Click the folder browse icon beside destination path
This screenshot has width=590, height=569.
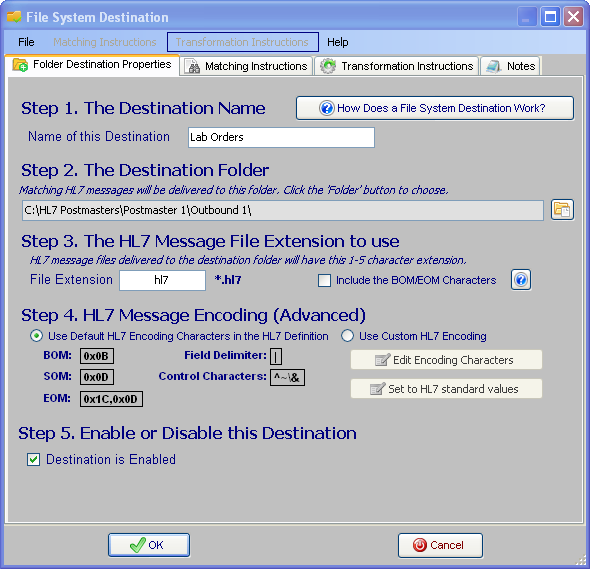(x=562, y=210)
